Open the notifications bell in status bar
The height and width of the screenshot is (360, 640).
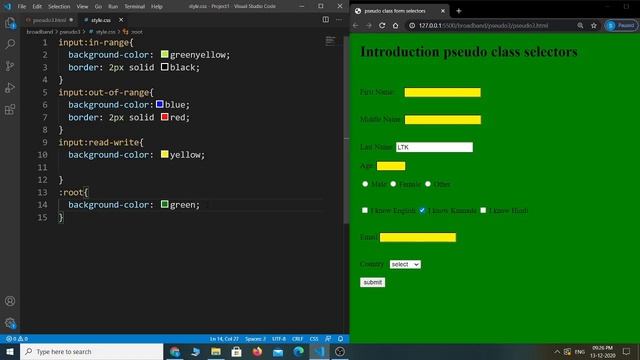point(340,339)
